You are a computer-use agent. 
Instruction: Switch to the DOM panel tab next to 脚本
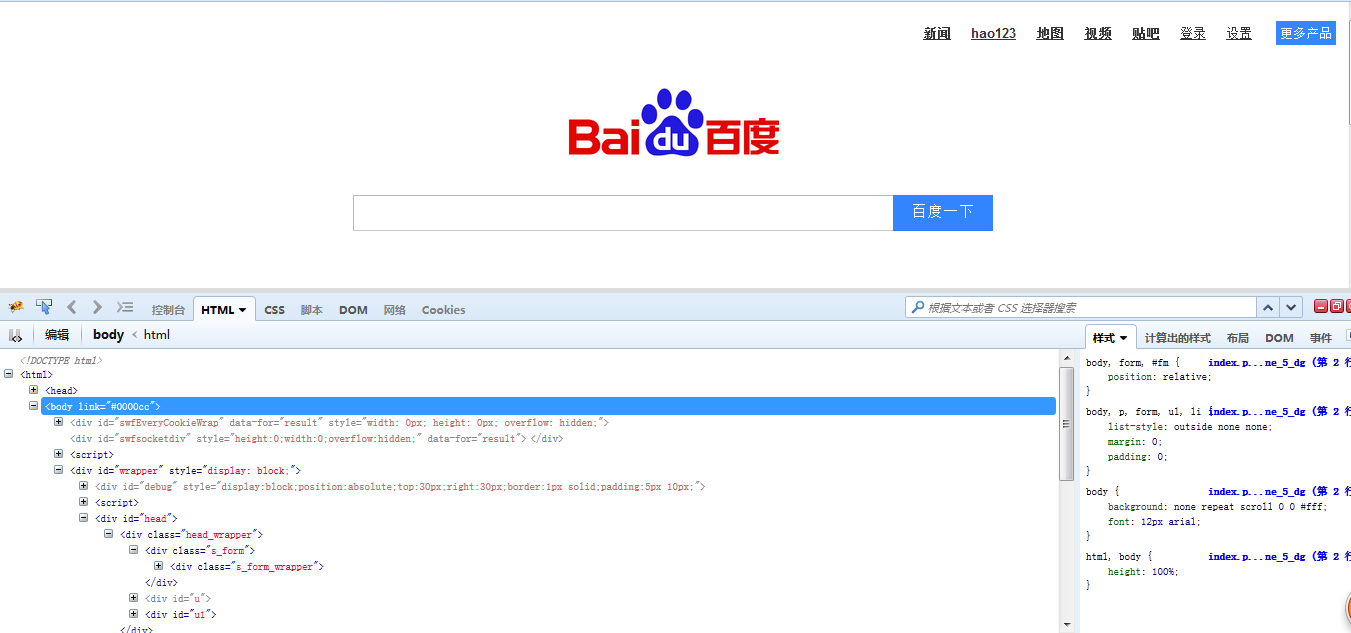click(353, 310)
